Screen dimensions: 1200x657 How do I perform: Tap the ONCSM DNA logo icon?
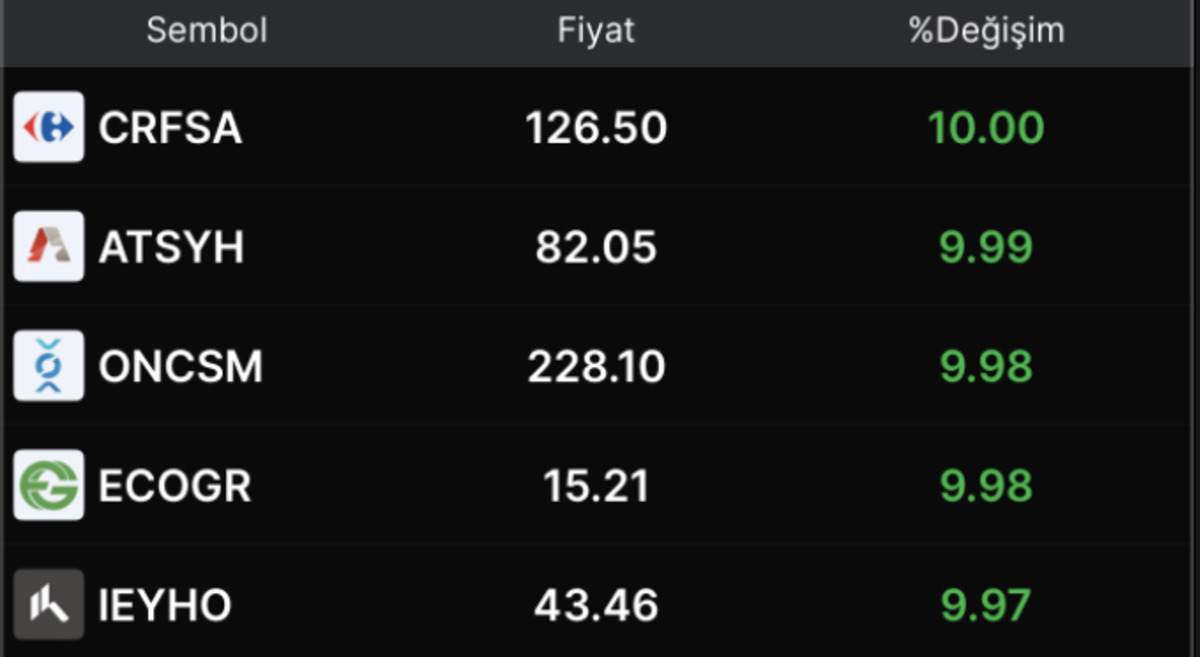49,366
